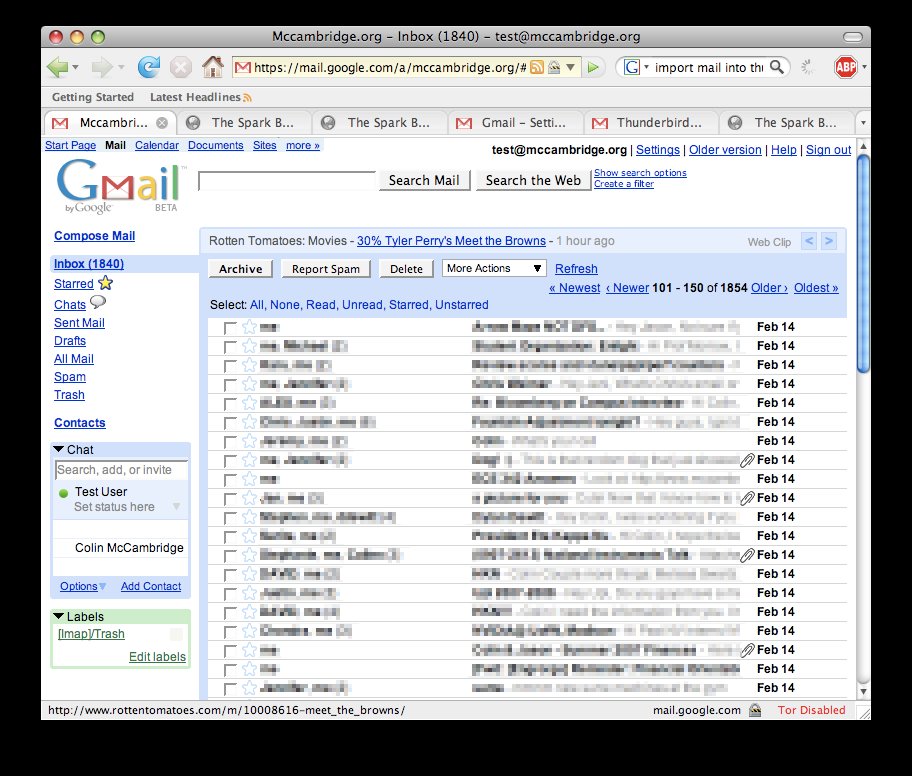Tick the checkbox of the first email
This screenshot has height=776, width=912.
(230, 328)
